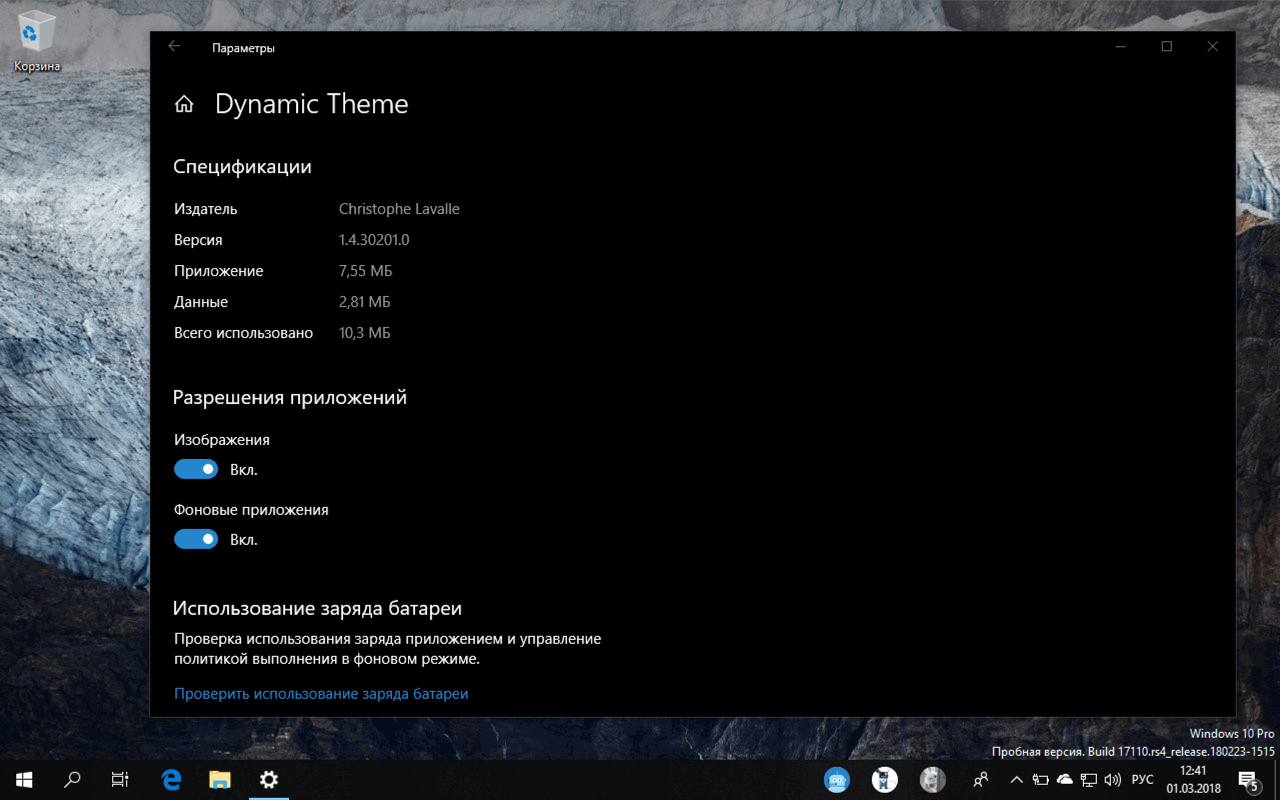Disable the Фоновые приложения toggle
1280x800 pixels.
tap(196, 538)
